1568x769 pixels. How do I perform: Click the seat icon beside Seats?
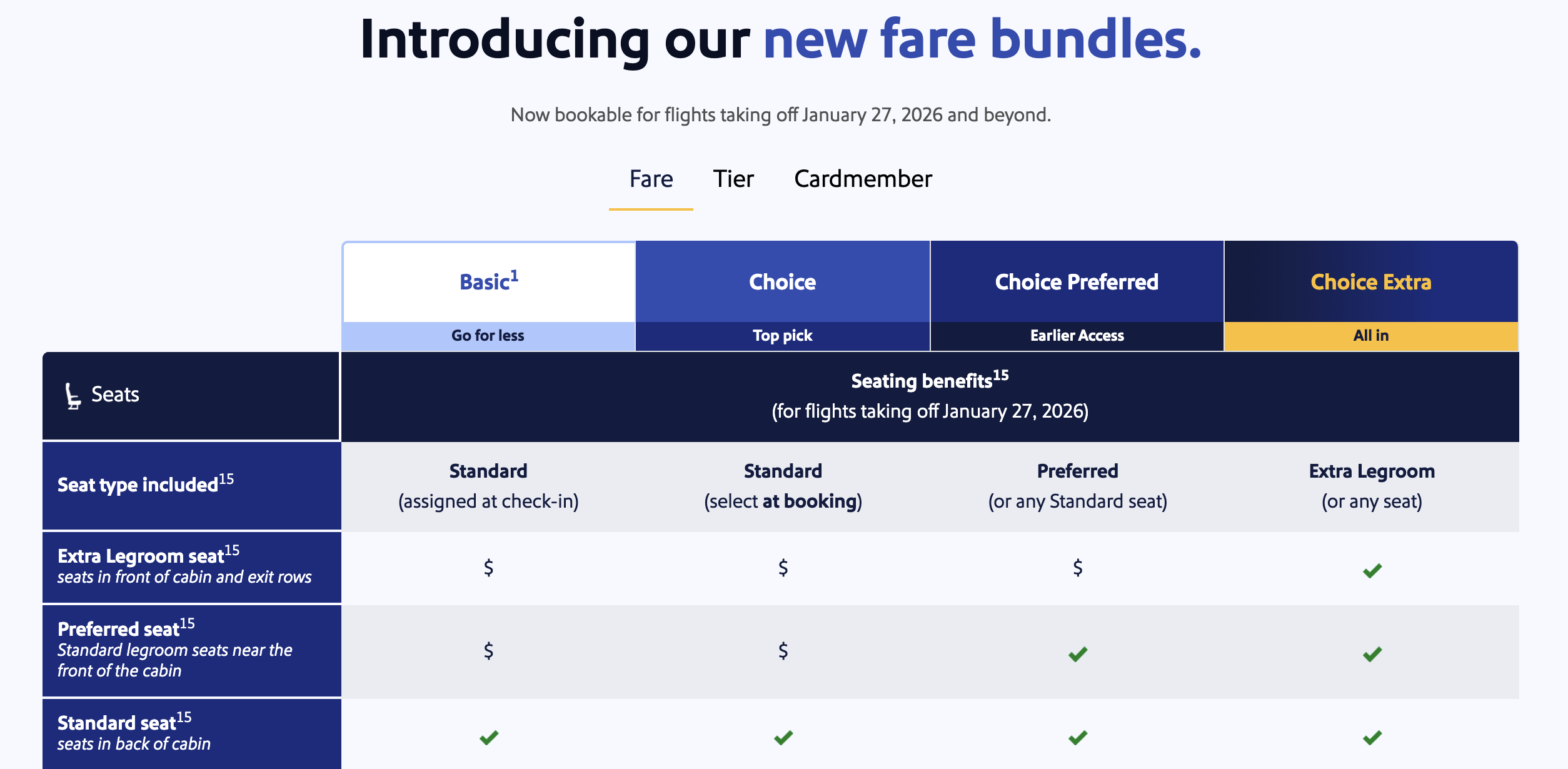(x=73, y=396)
